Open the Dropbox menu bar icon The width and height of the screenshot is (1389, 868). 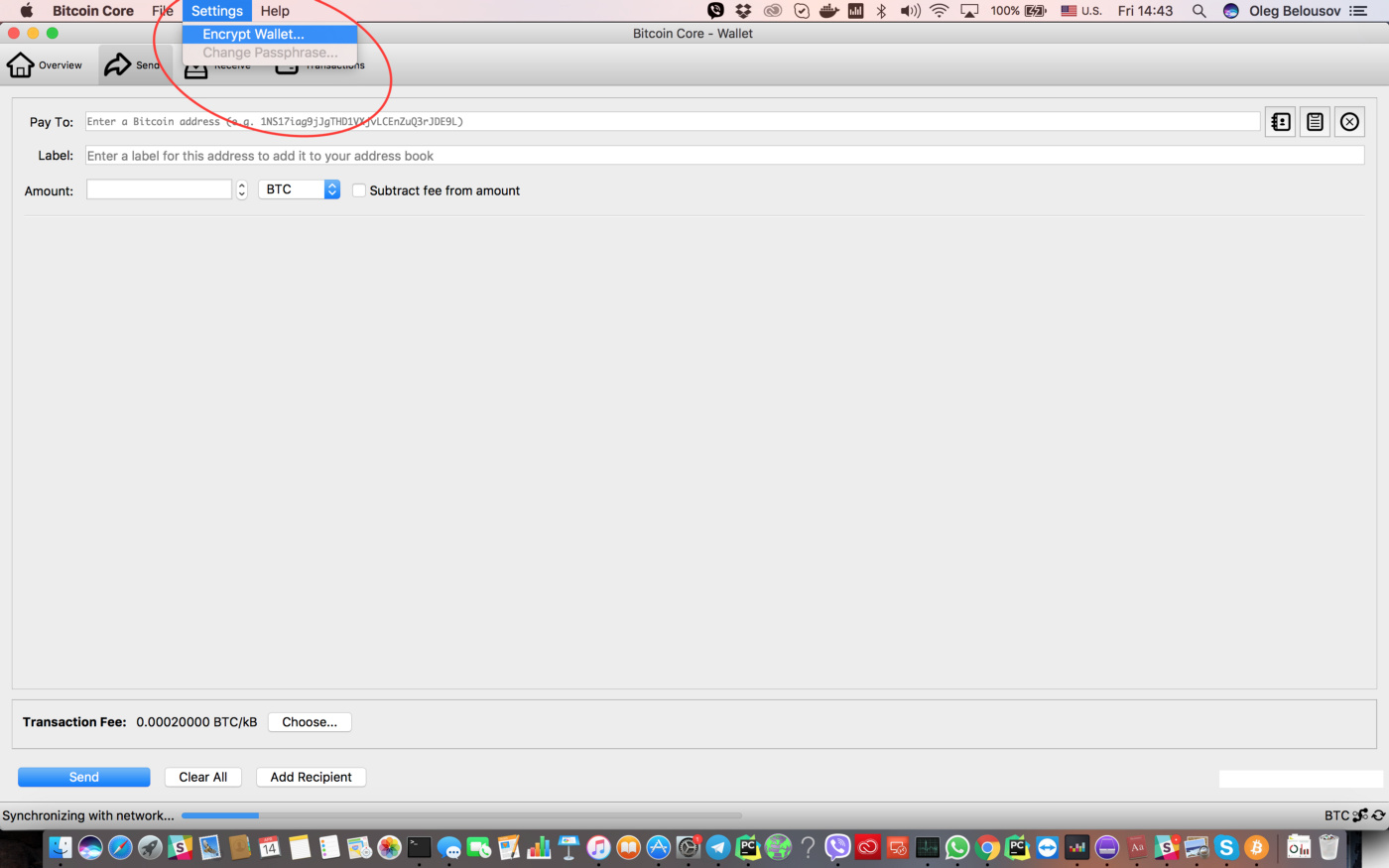click(743, 11)
